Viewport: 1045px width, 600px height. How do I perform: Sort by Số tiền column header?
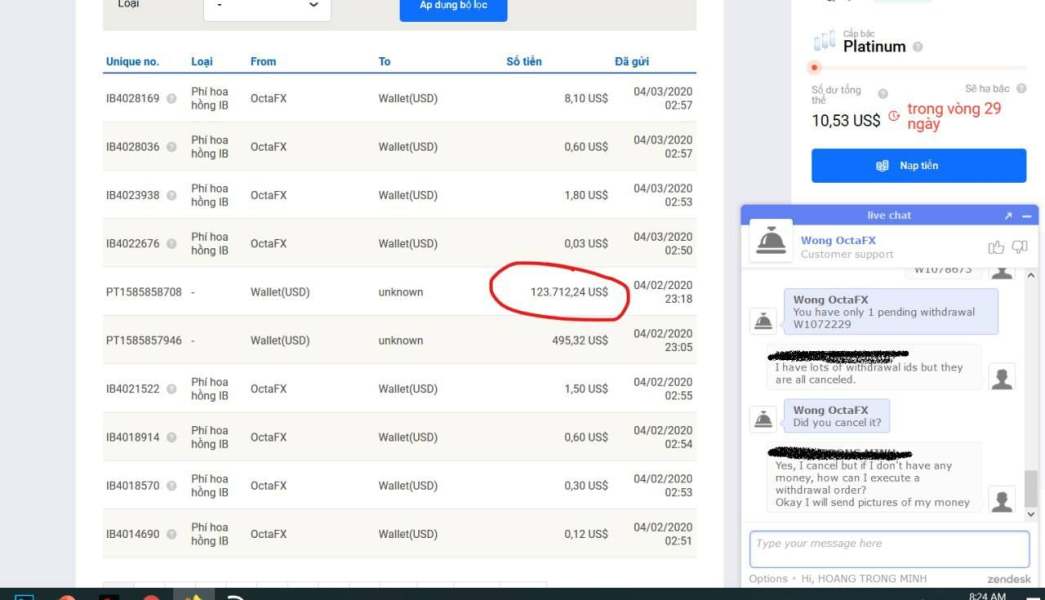point(524,61)
